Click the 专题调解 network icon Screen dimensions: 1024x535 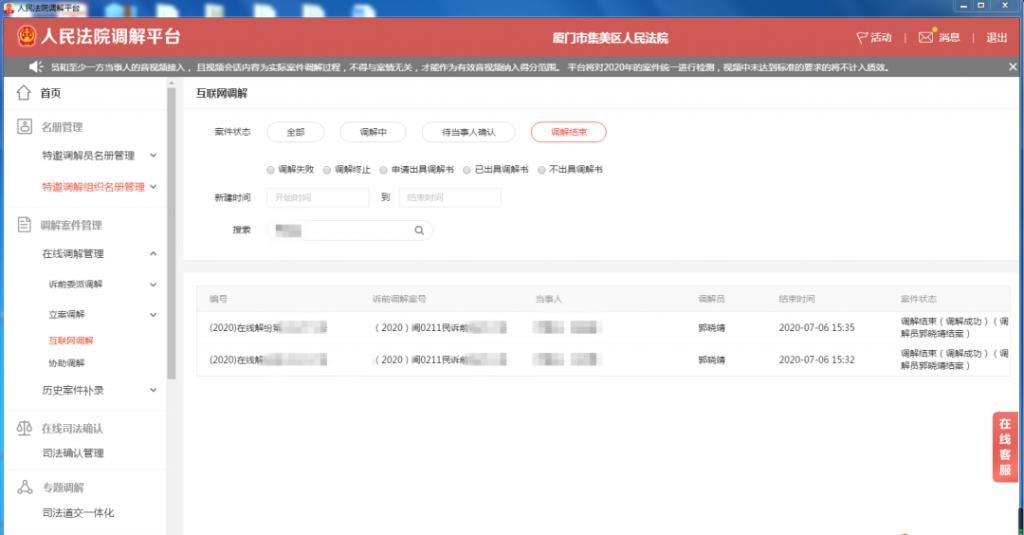[25, 487]
